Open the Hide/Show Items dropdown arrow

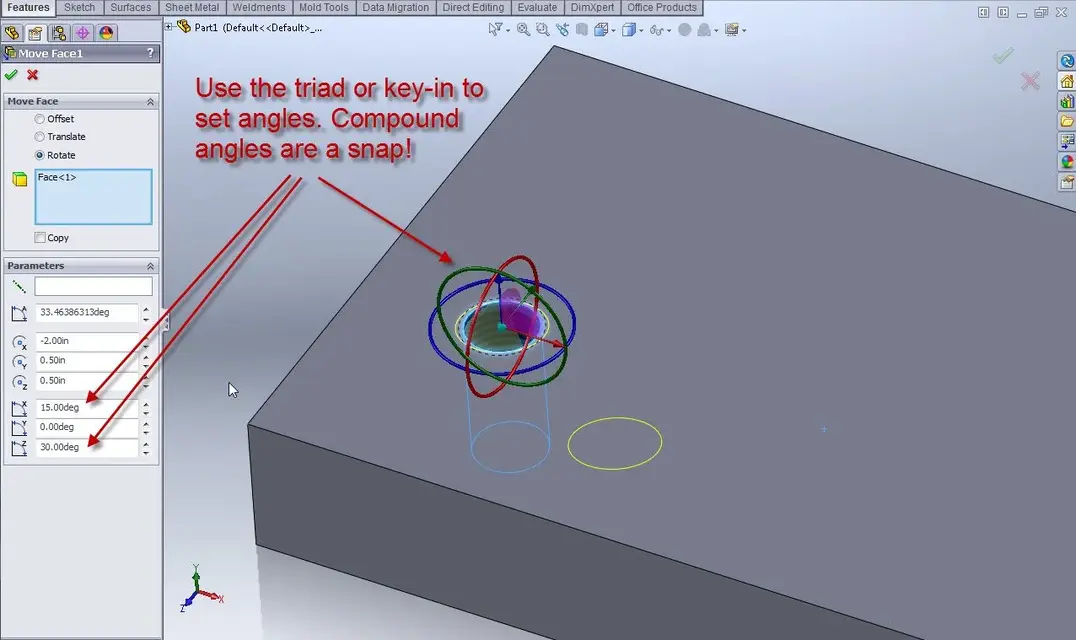coord(669,30)
